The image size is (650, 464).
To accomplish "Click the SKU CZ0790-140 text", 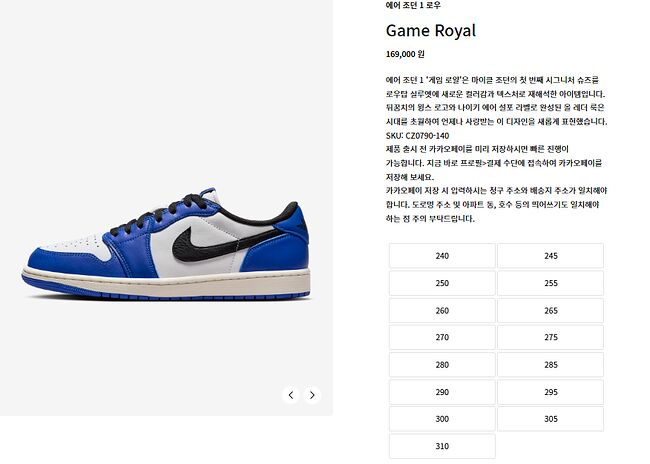I will (x=417, y=136).
